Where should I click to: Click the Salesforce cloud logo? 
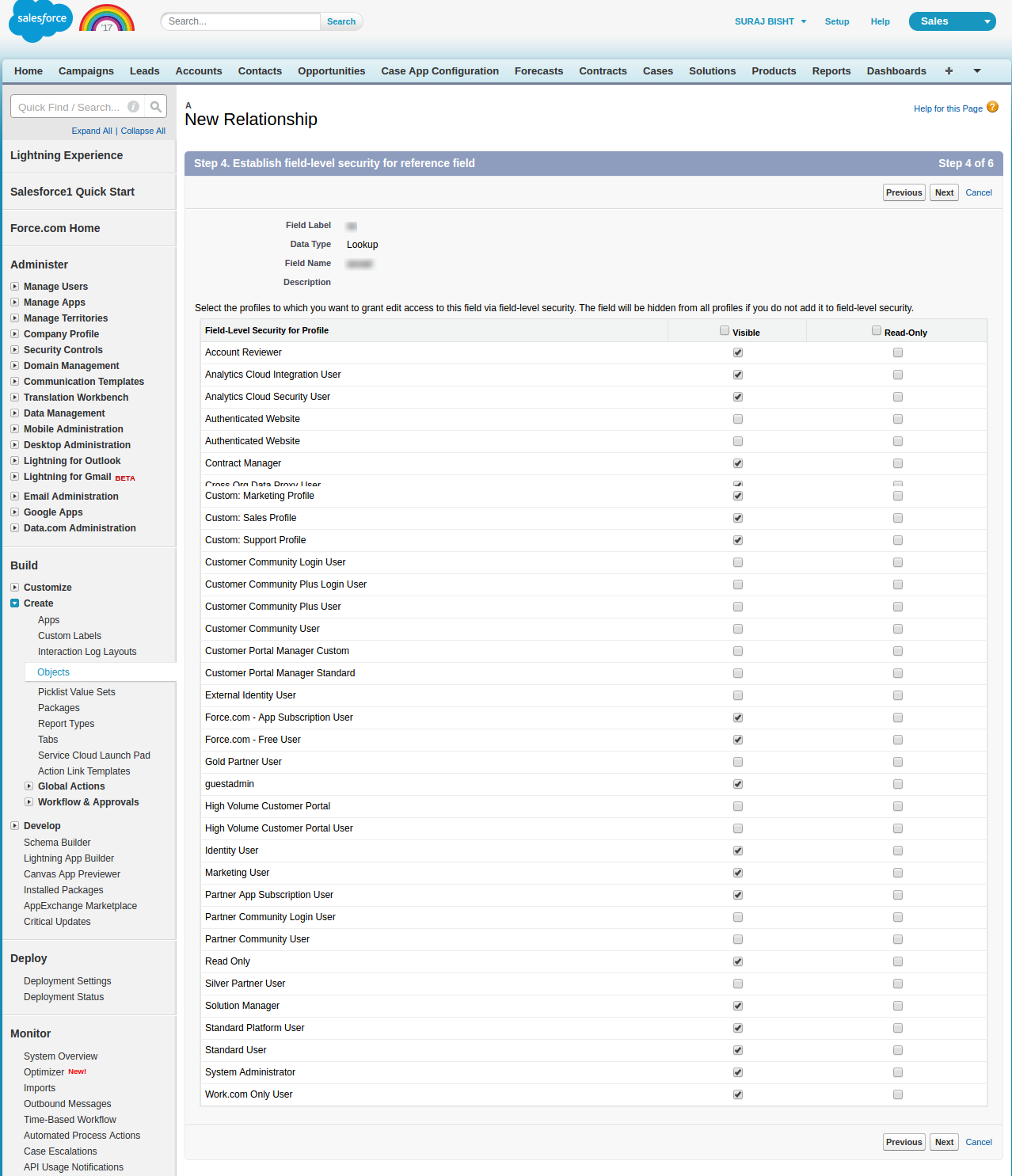pos(40,21)
